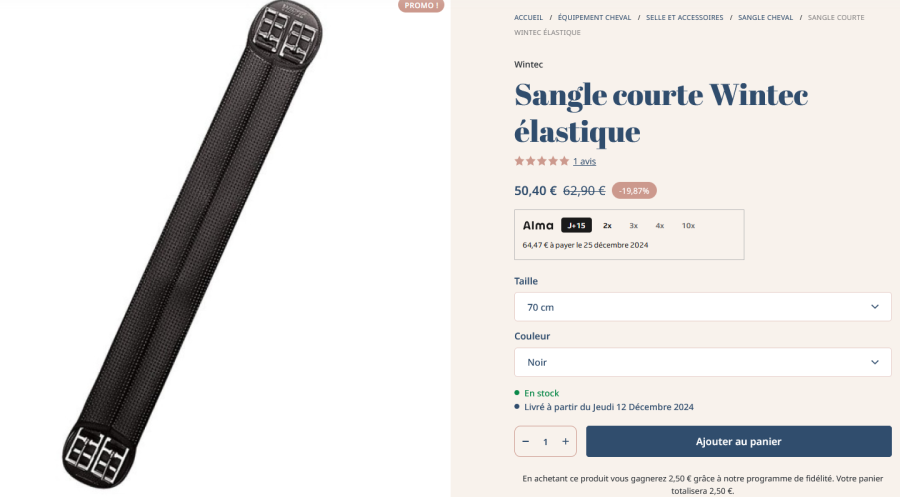
Task: Click the plus quantity button
Action: [x=565, y=441]
